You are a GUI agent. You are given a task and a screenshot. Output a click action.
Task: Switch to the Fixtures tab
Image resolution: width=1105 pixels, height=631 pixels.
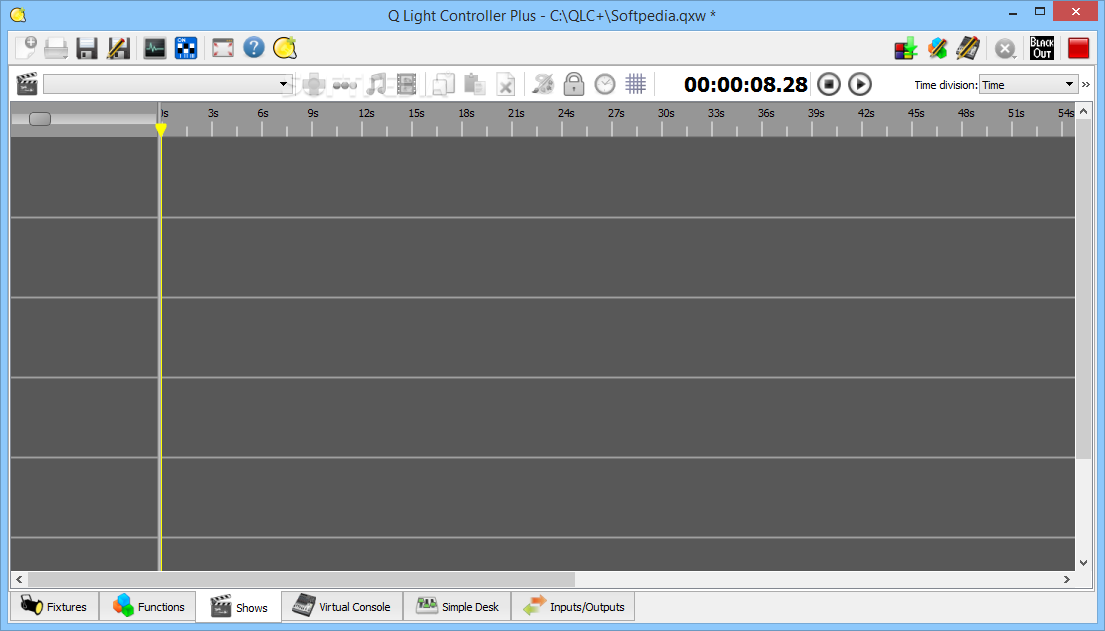pos(54,606)
